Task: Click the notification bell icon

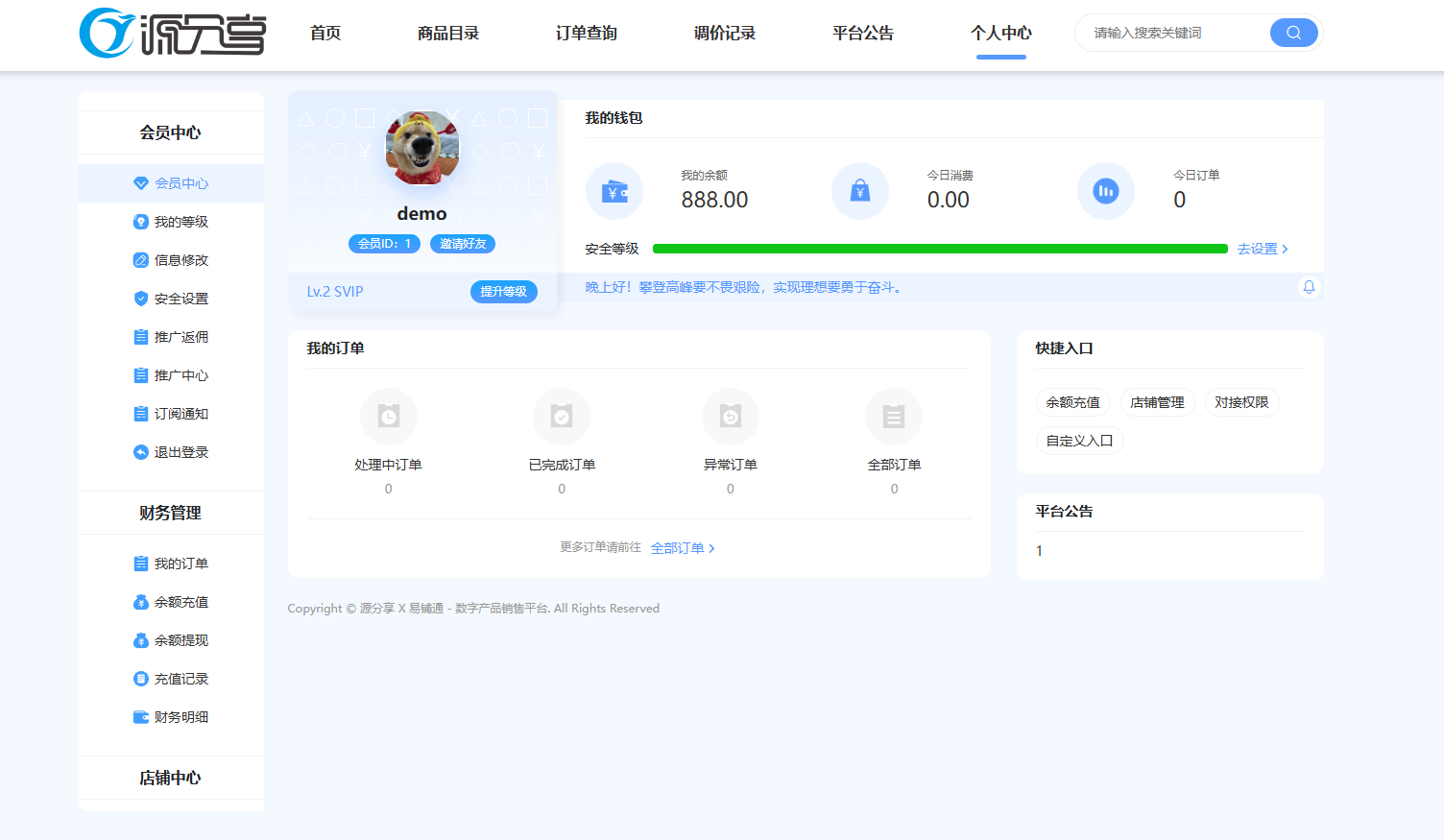Action: click(1308, 286)
